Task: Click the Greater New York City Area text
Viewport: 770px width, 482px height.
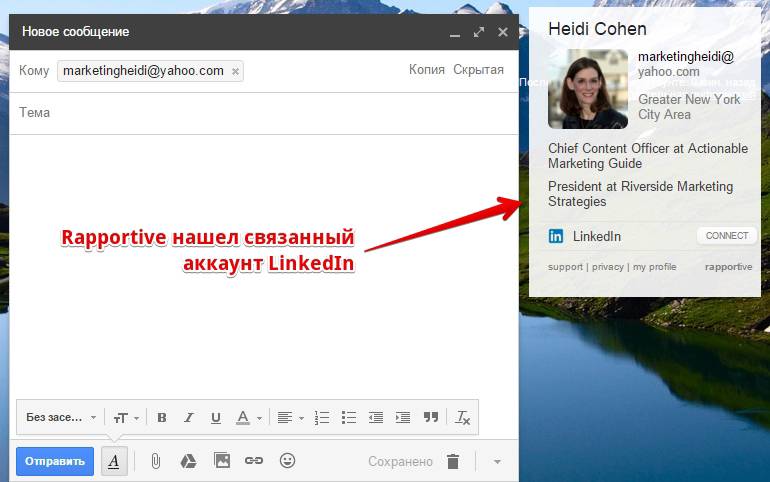Action: 689,107
